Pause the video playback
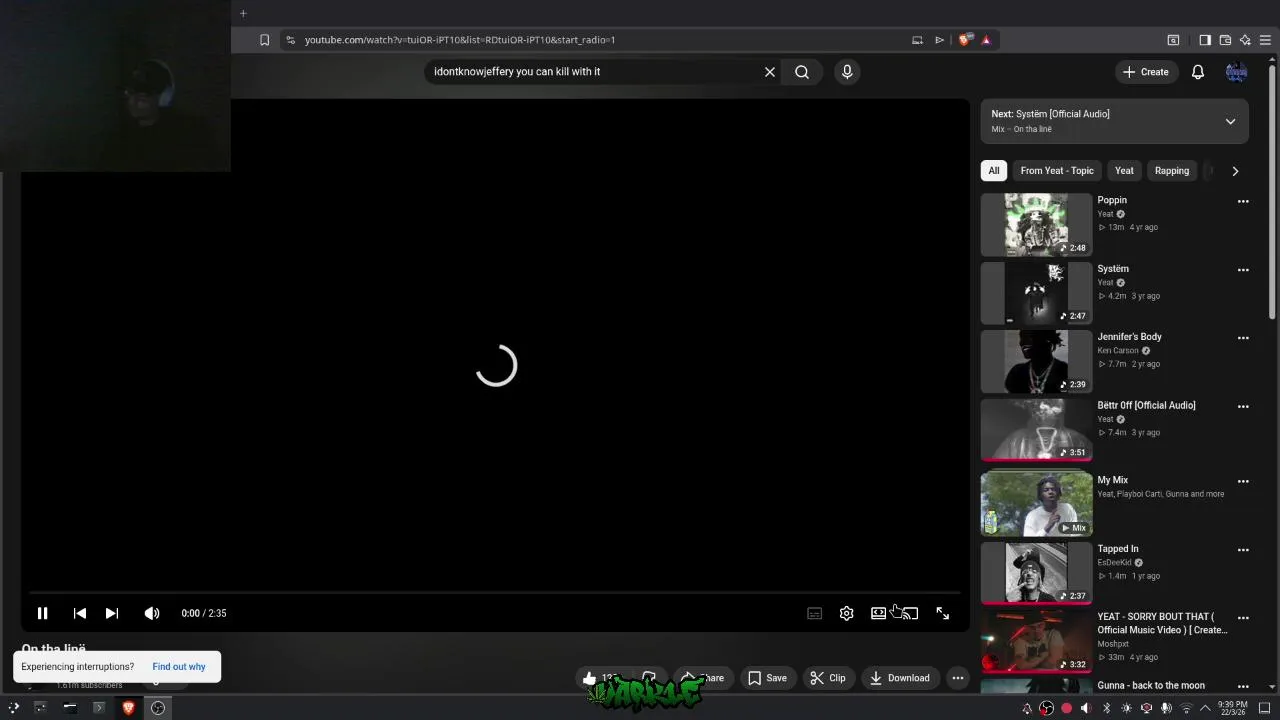Viewport: 1280px width, 720px height. pos(42,613)
